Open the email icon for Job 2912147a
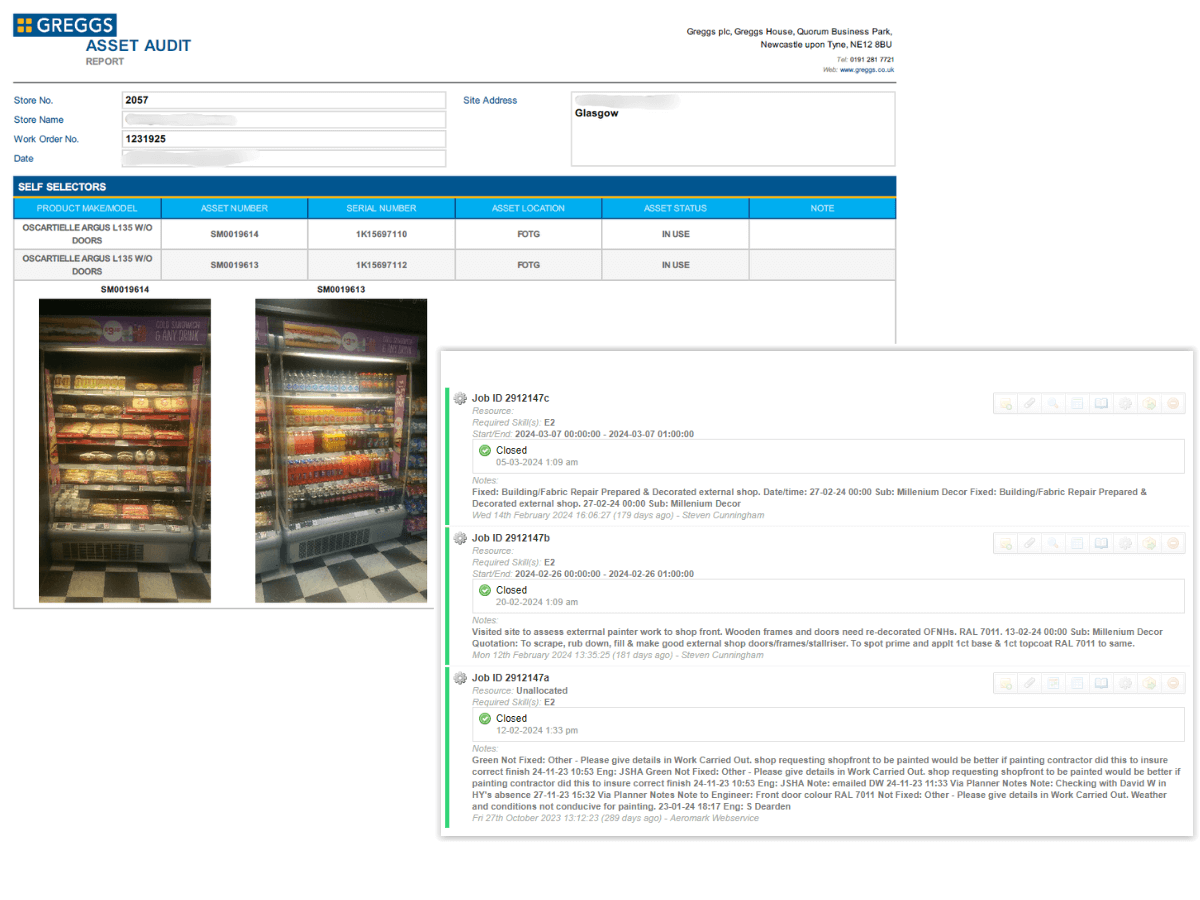Screen dimensions: 1200x900 1006,683
